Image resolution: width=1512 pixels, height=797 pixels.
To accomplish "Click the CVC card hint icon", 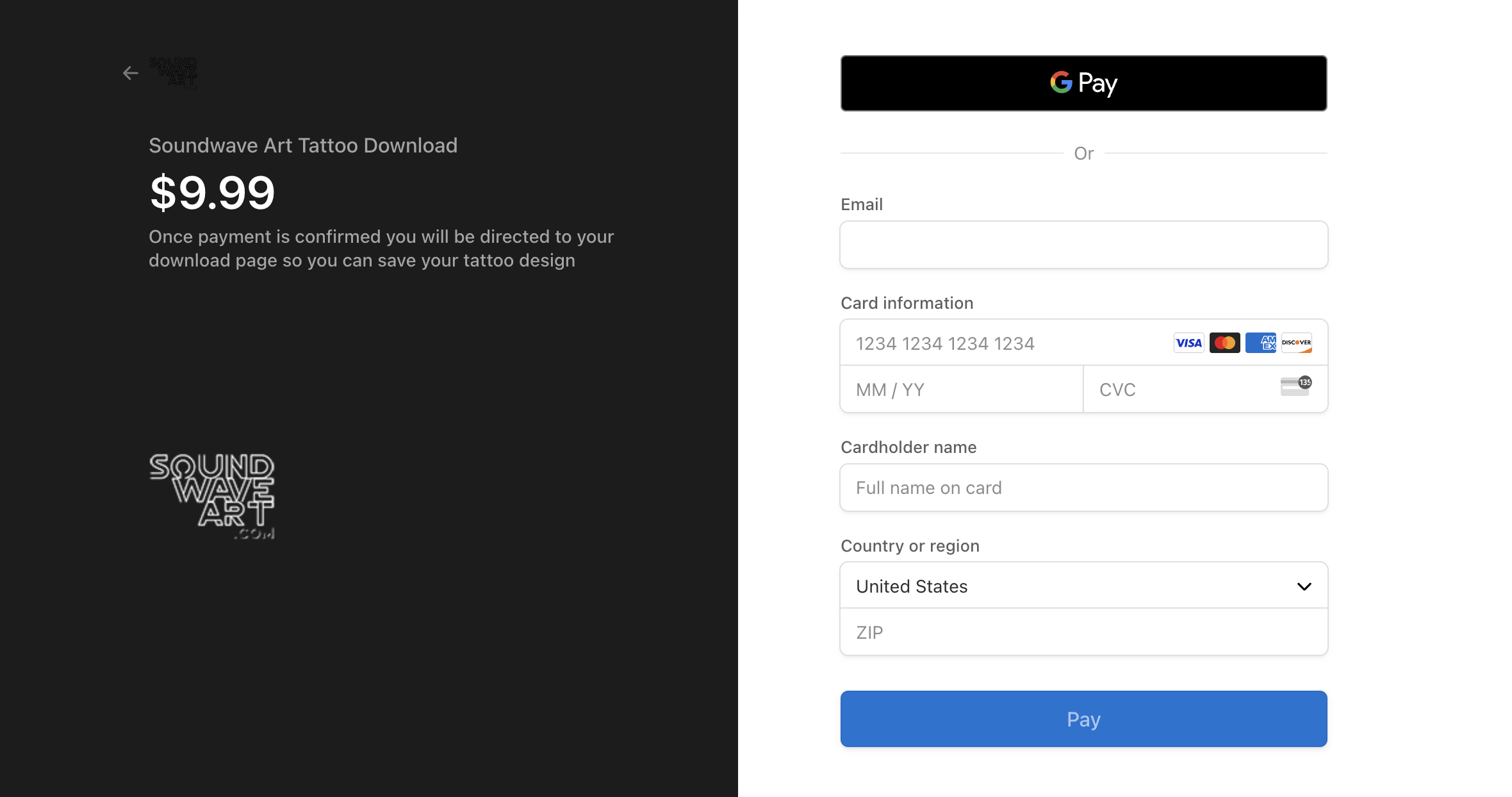I will tap(1295, 386).
